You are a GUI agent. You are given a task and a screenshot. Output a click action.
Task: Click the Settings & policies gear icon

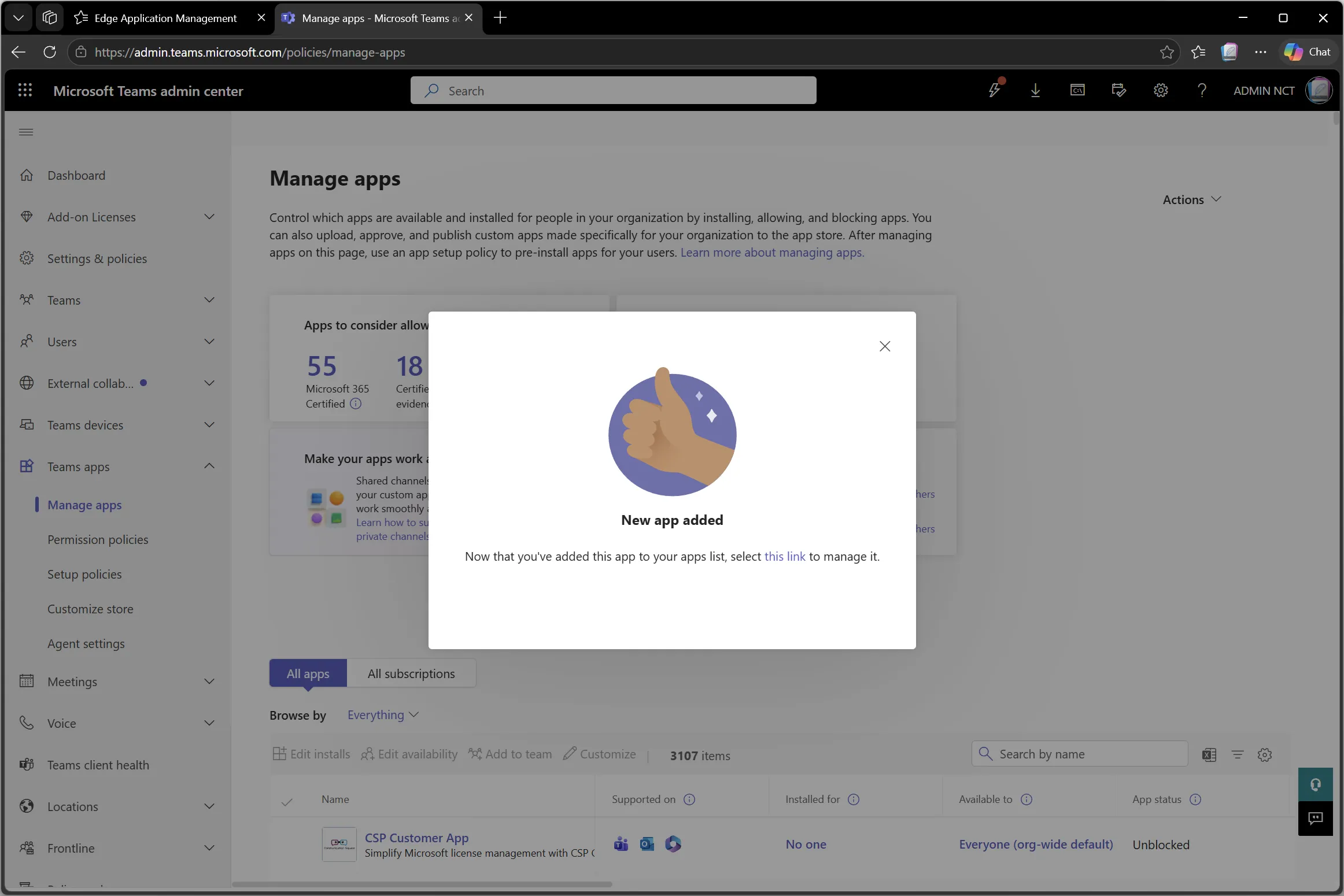click(27, 258)
